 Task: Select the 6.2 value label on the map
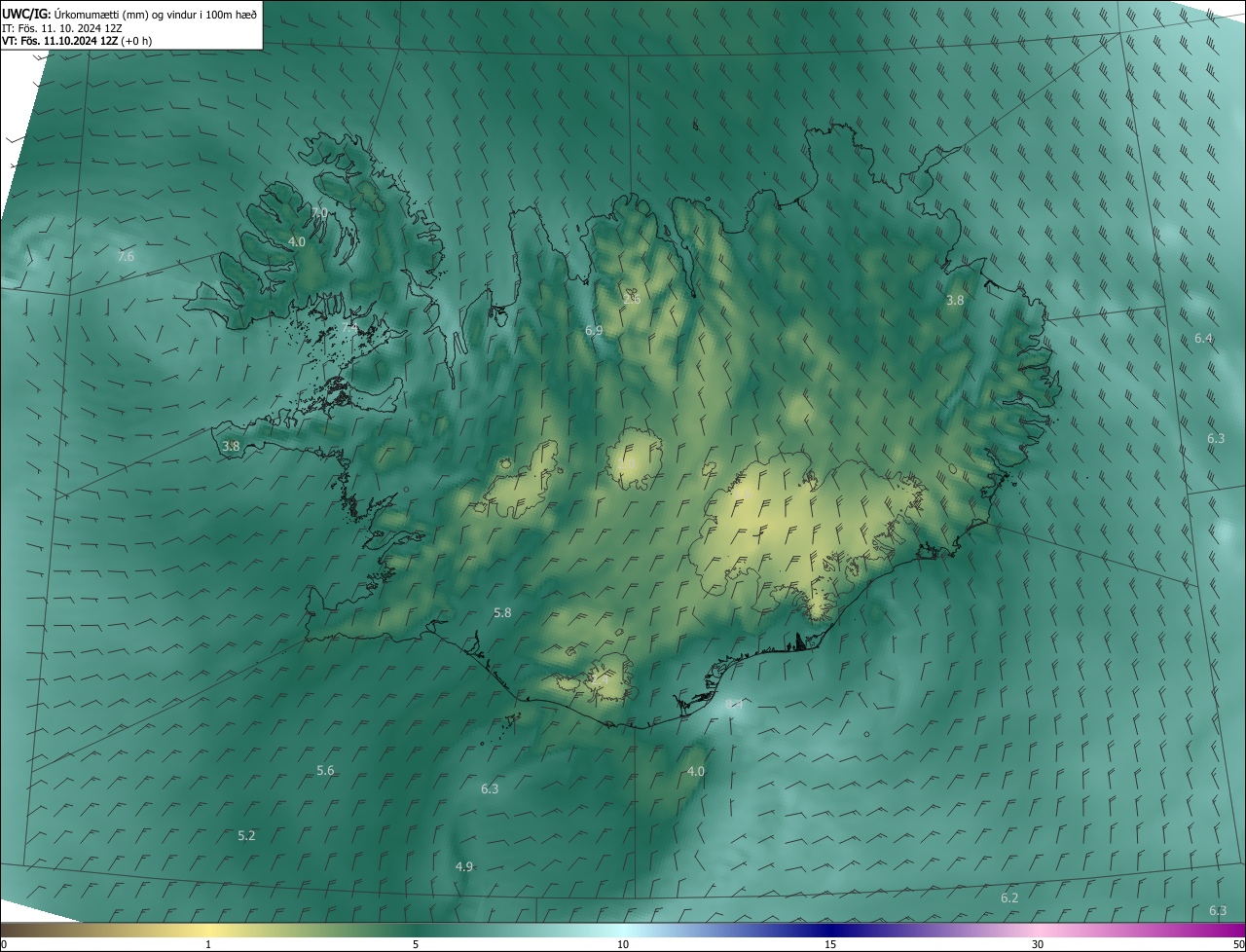coord(1009,898)
